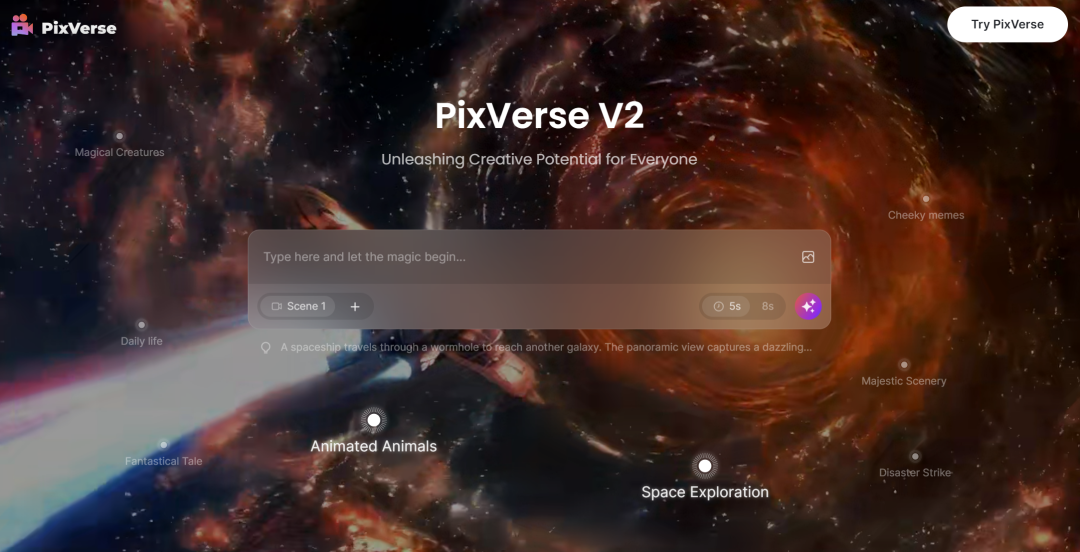This screenshot has width=1080, height=552.
Task: Use the spaceship wormhole example prompt
Action: 546,347
